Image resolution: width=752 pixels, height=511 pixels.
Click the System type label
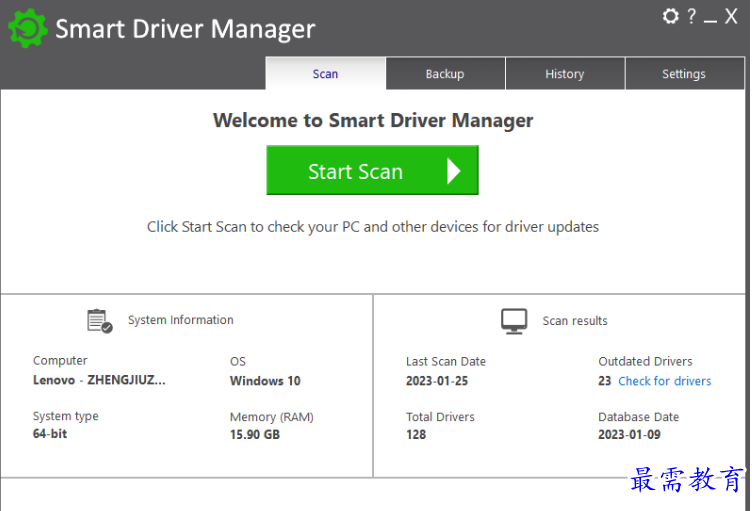[66, 416]
